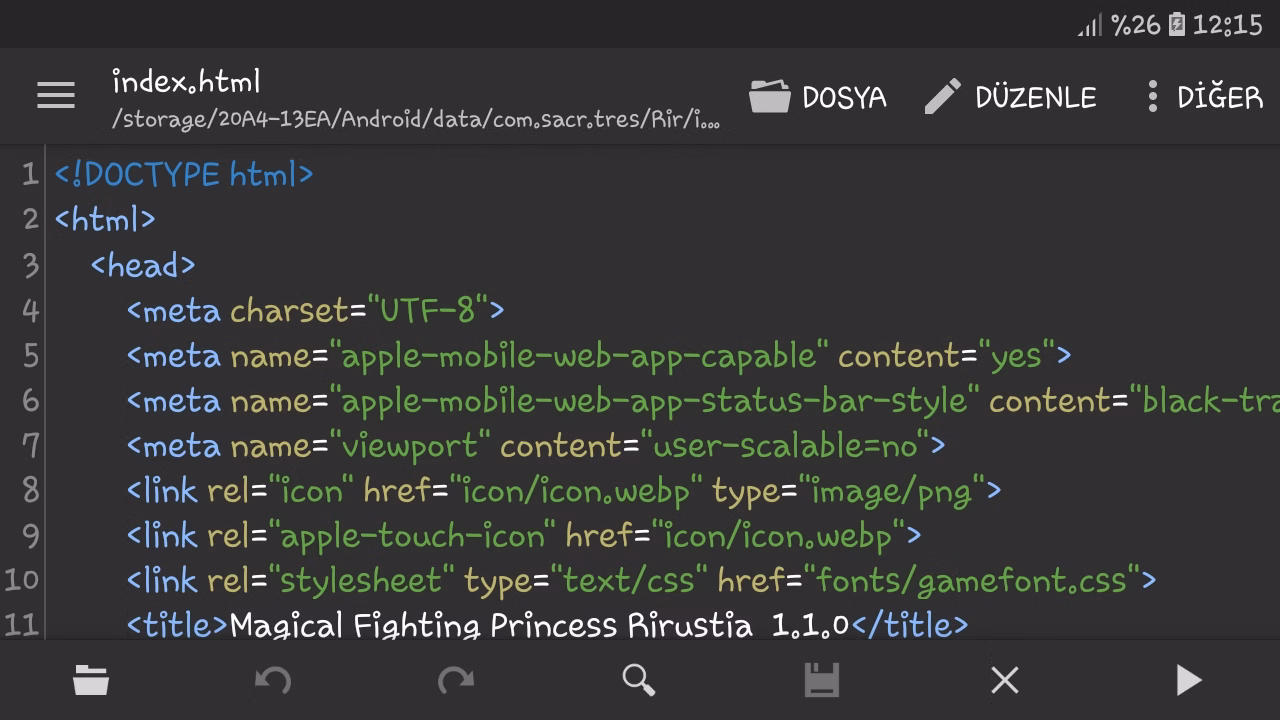This screenshot has width=1280, height=720.
Task: Tap the DÜZENLE pencil edit icon
Action: pyautogui.click(x=941, y=96)
